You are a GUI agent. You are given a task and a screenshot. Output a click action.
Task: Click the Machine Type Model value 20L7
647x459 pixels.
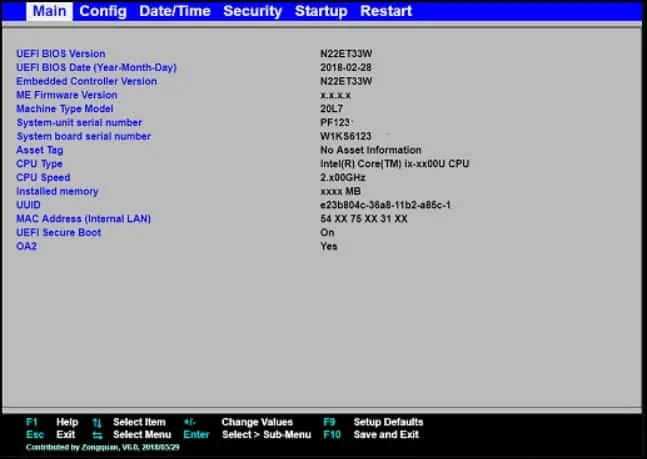coord(331,109)
